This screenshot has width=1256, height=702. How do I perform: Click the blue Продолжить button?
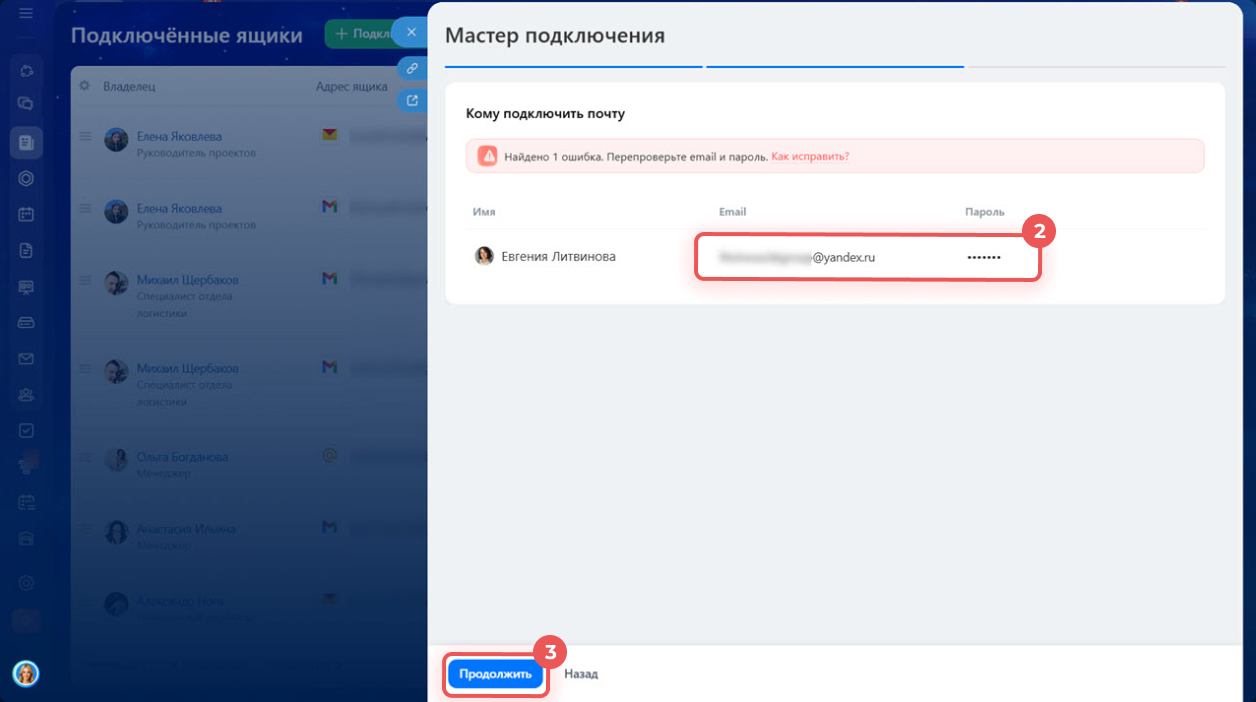(x=495, y=674)
